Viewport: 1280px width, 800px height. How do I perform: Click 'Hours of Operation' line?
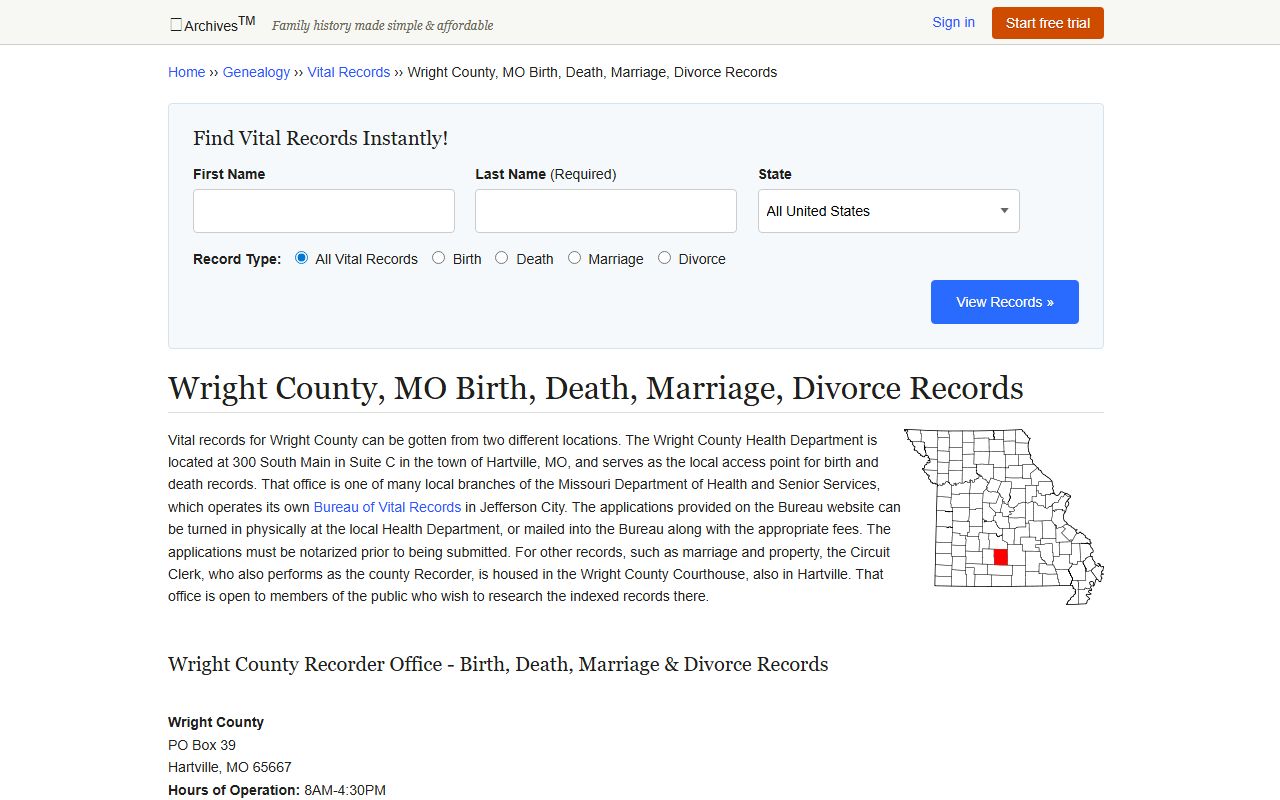pyautogui.click(x=277, y=790)
